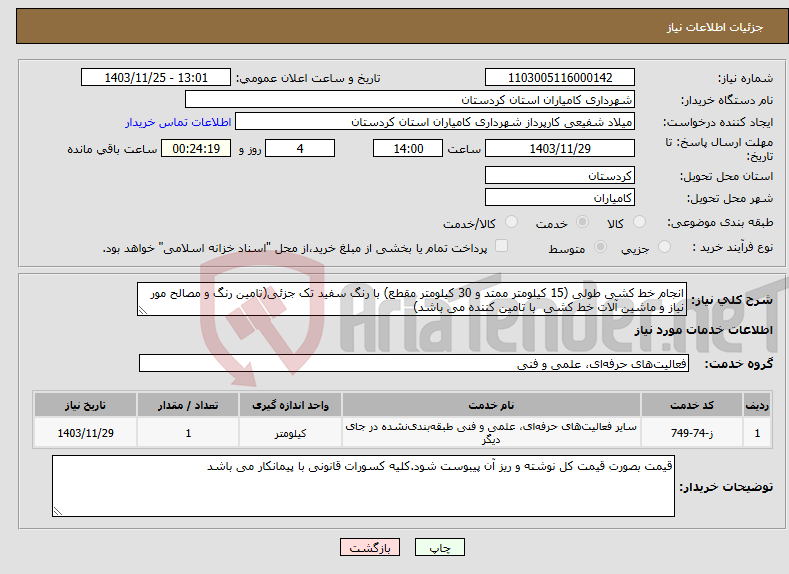Image resolution: width=789 pixels, height=574 pixels.
Task: Click the service name cell سایر فعالیت‌های حرفه‌ای
Action: tap(491, 433)
